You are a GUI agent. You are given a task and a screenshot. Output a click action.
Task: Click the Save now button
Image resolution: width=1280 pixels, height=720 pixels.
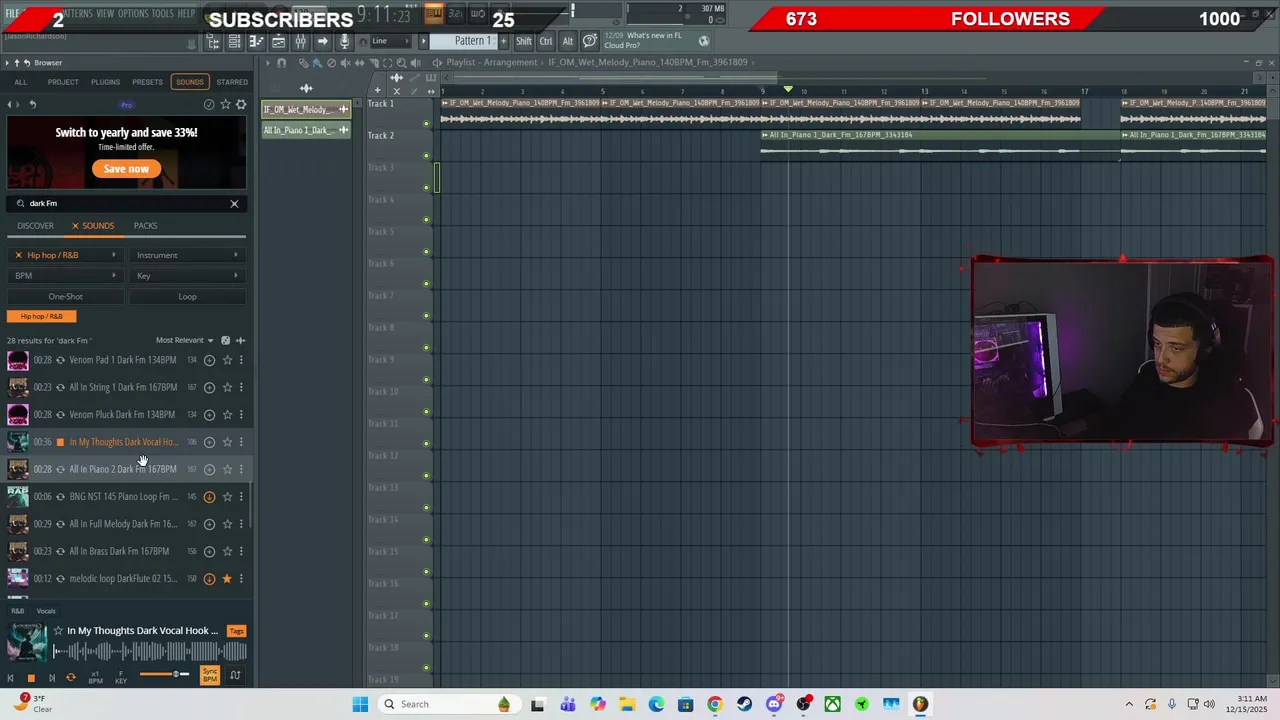point(126,169)
